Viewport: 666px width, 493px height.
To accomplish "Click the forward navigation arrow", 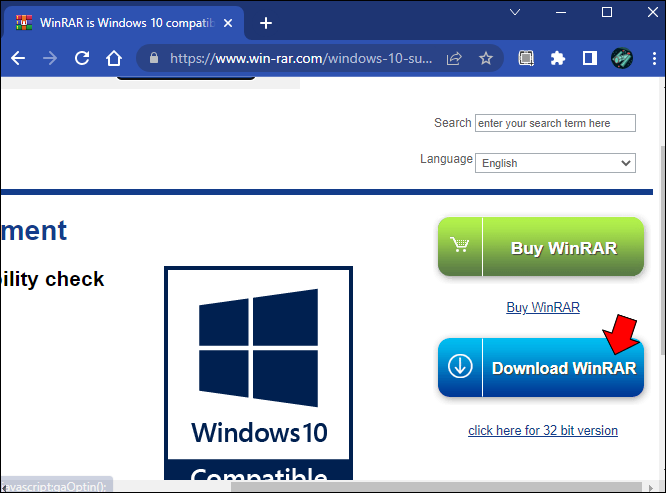I will pyautogui.click(x=50, y=58).
